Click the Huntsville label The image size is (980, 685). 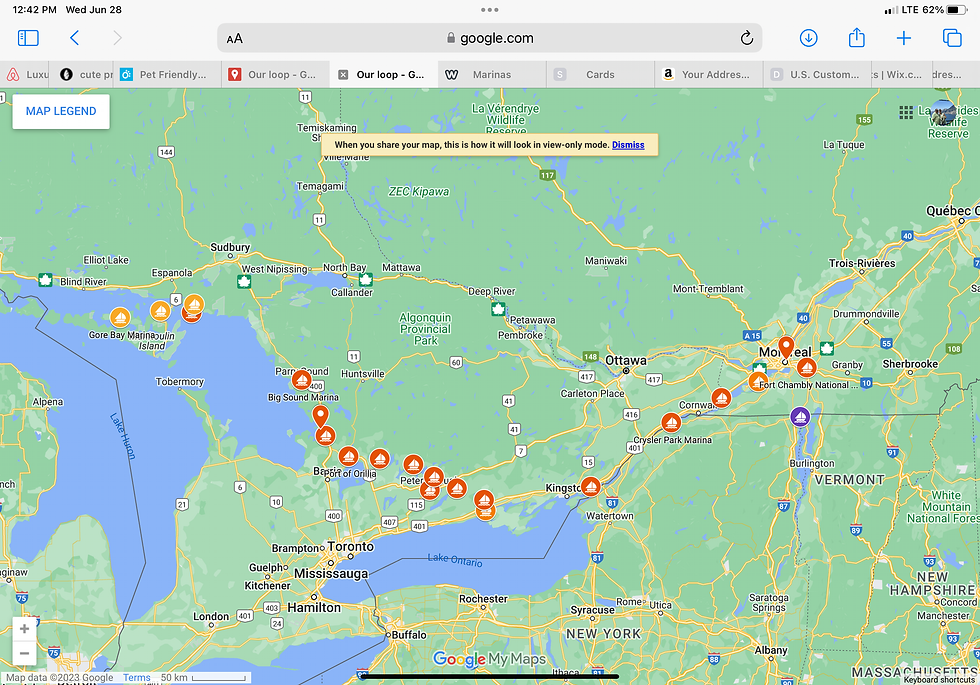[x=362, y=374]
